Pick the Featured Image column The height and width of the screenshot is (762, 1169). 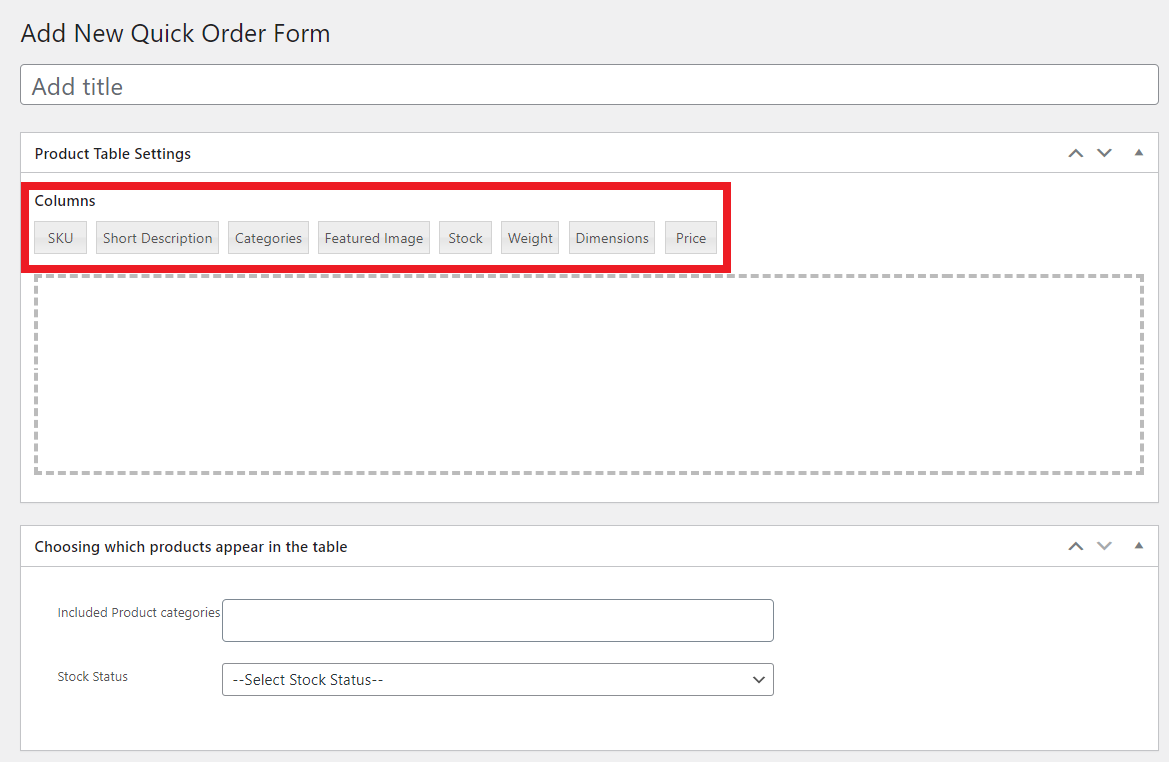tap(374, 237)
